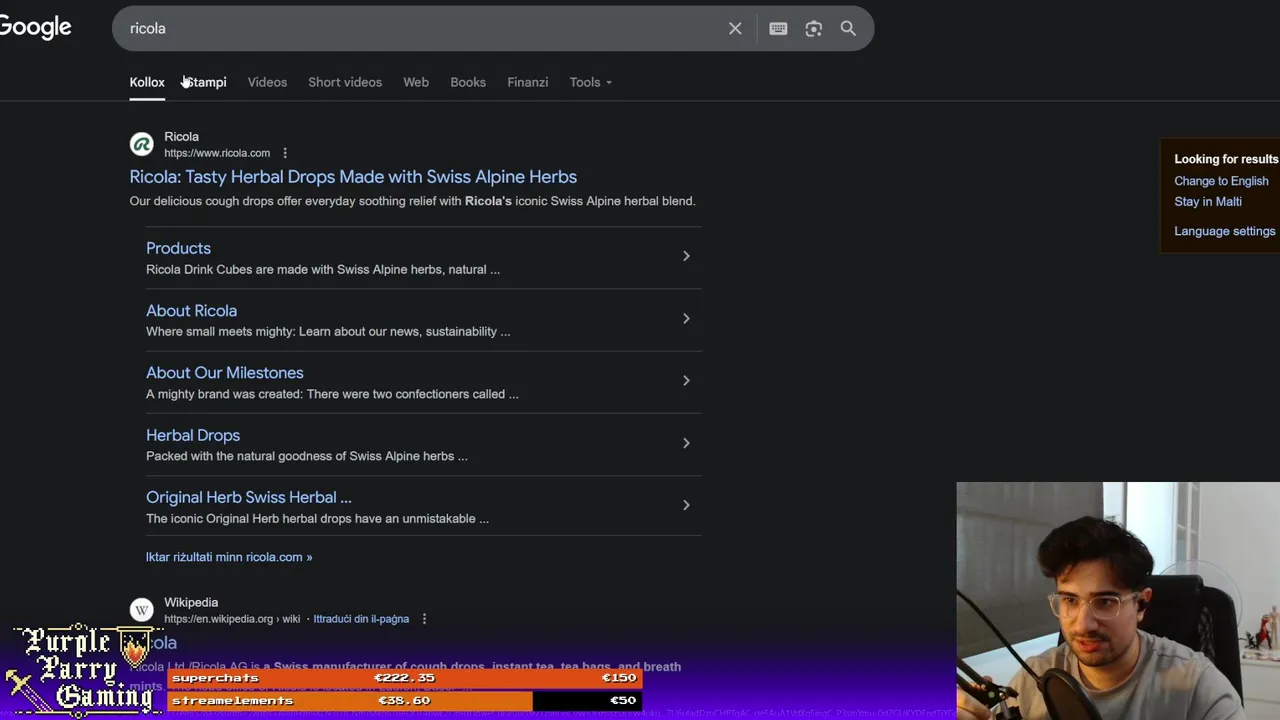Open the Herbal Drops sitelink
1280x720 pixels.
[193, 435]
